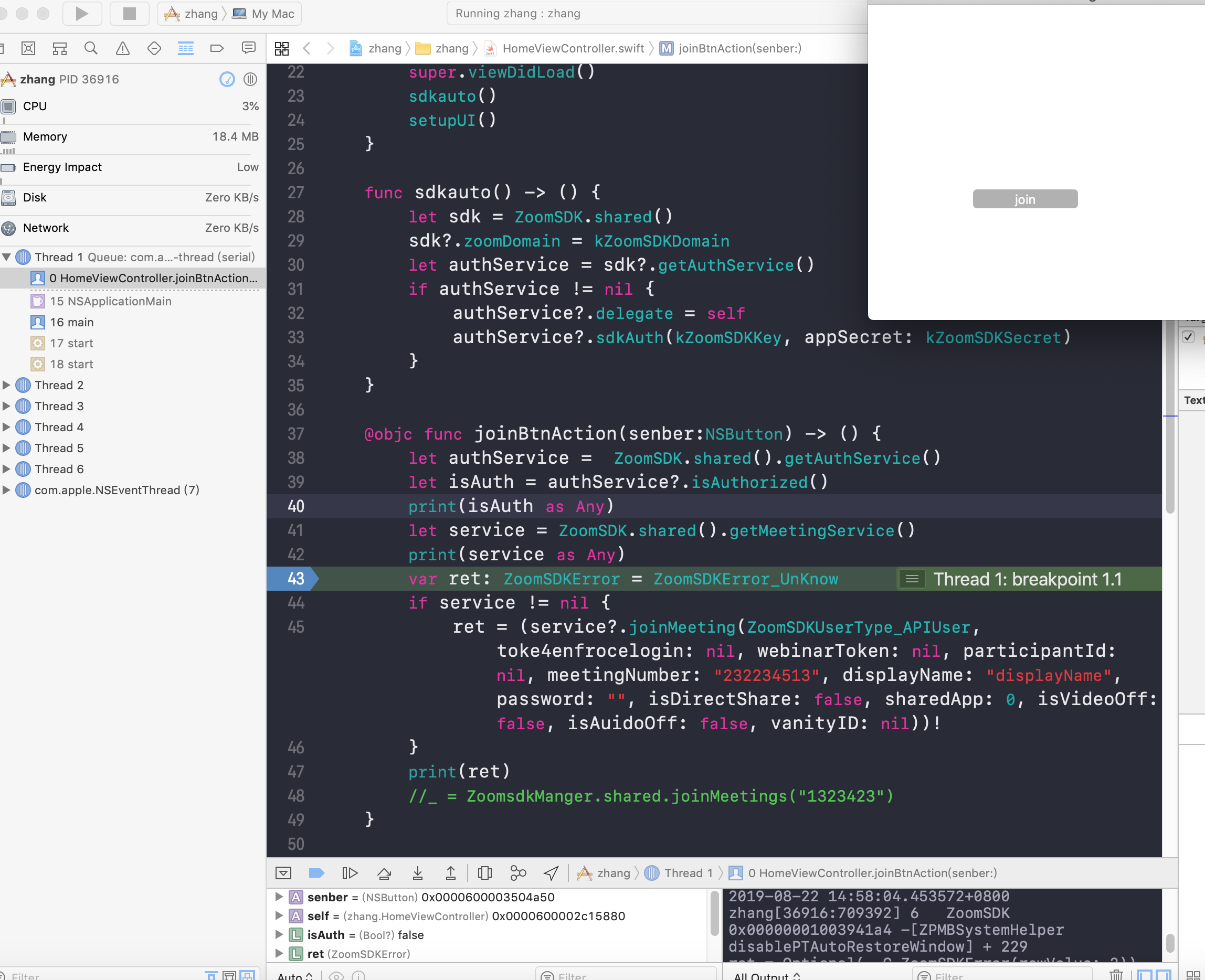Select joinBtnAction(senber:) in jump bar

pyautogui.click(x=738, y=49)
